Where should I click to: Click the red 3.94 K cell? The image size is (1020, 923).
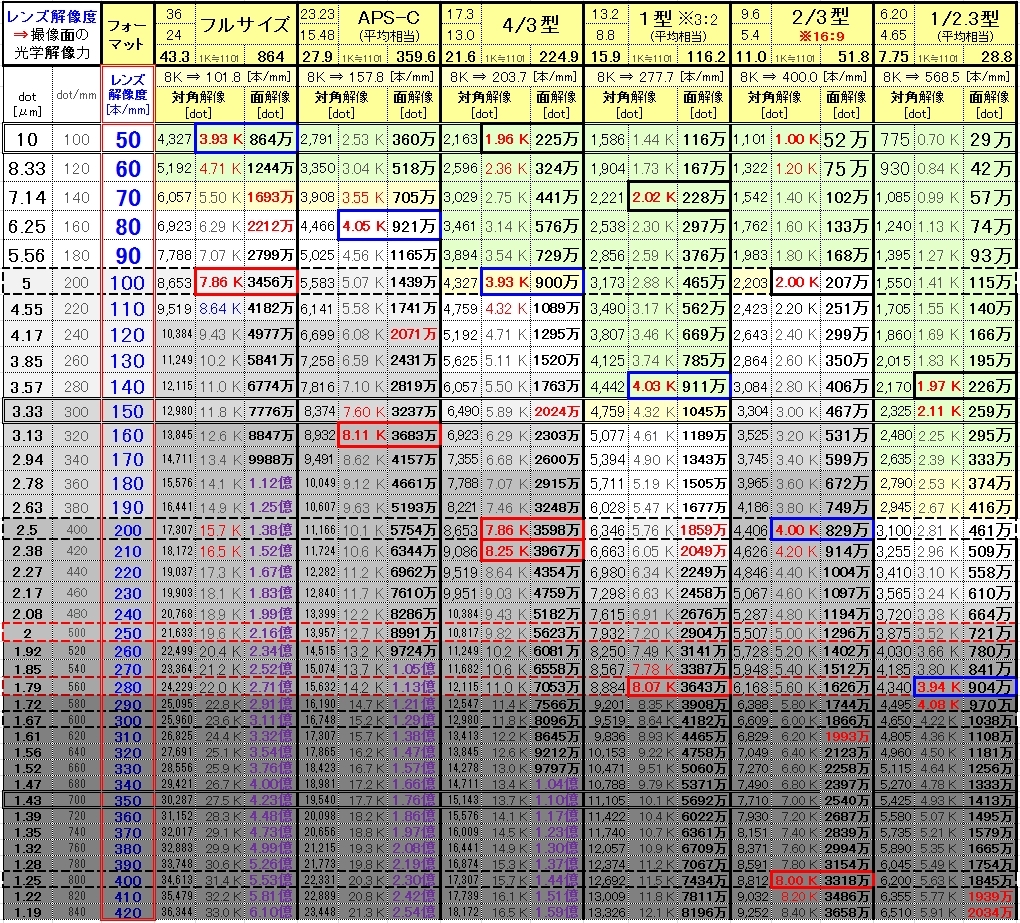[x=939, y=687]
